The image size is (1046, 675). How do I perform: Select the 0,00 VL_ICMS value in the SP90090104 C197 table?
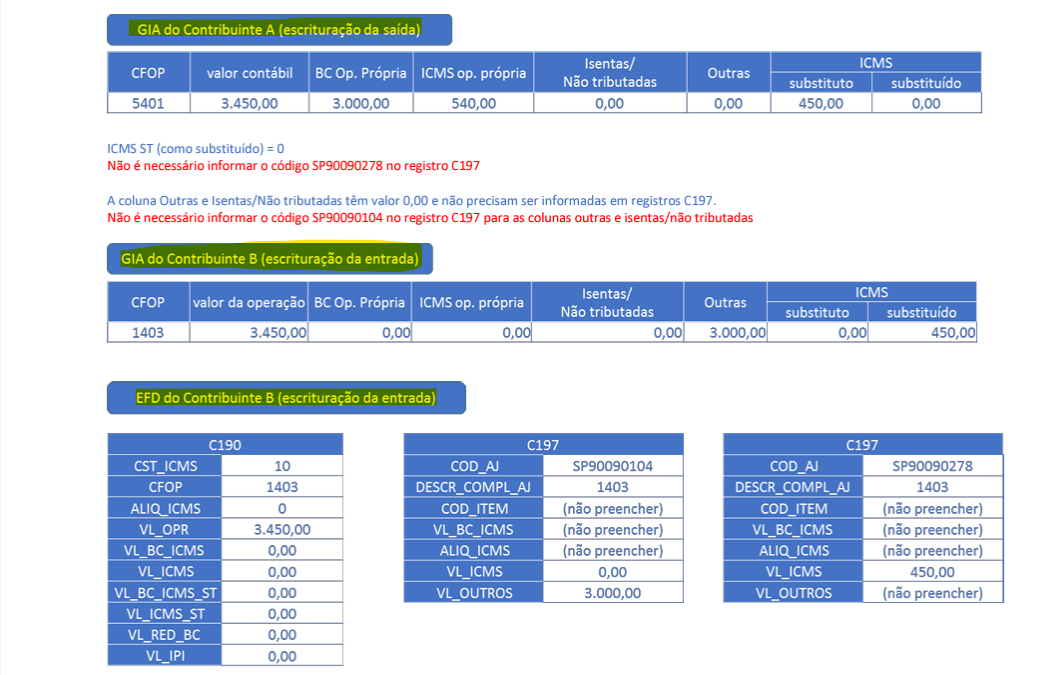612,572
